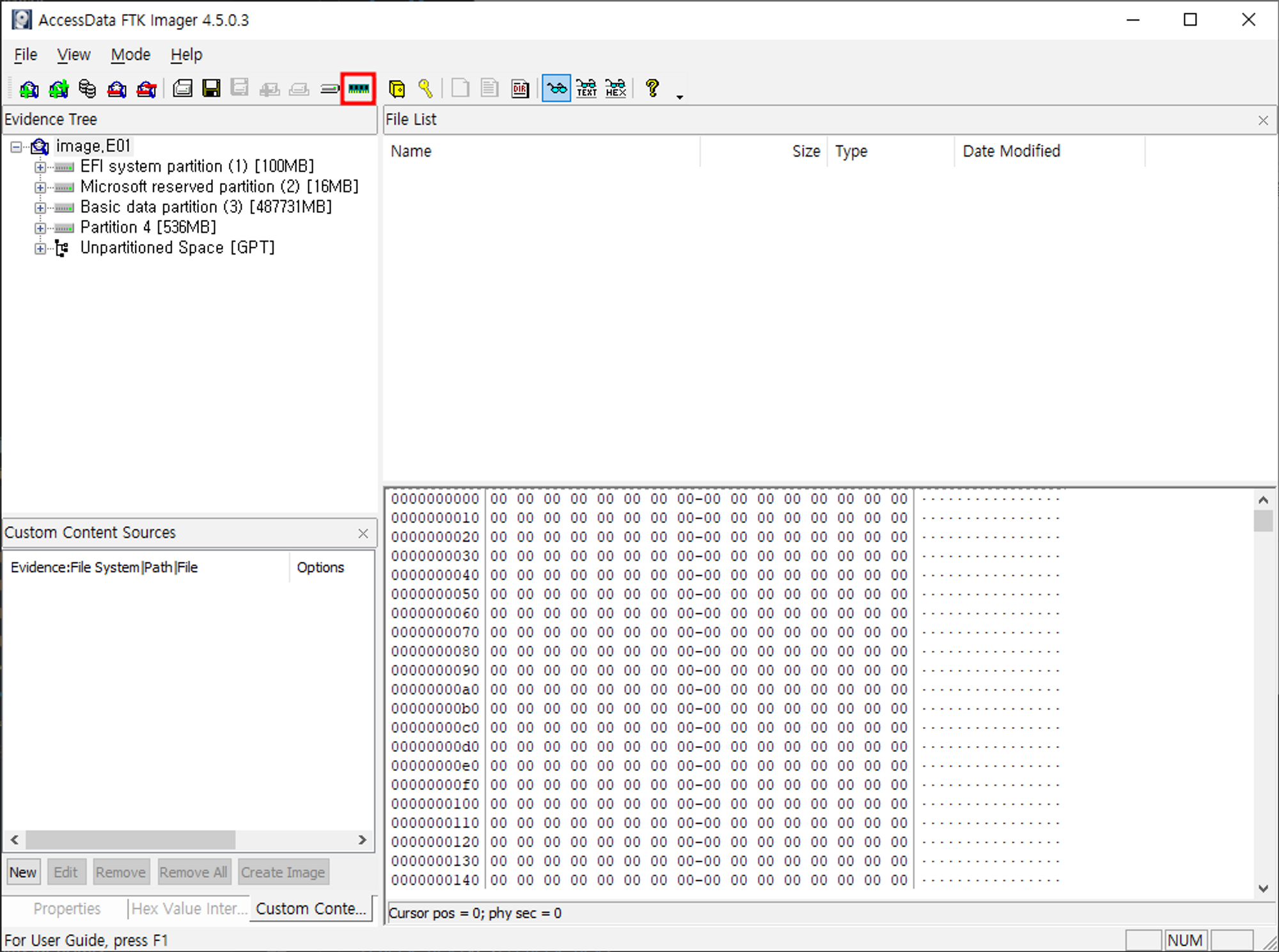Viewport: 1279px width, 952px height.
Task: Click the Export File Hash List icon
Action: click(x=489, y=88)
